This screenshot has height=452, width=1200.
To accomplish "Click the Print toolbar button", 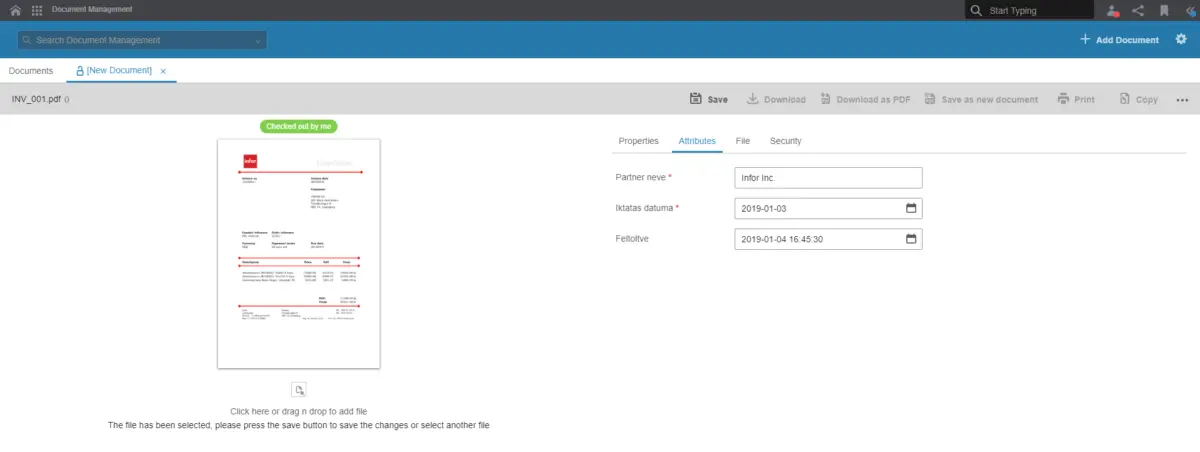I will [x=1076, y=99].
